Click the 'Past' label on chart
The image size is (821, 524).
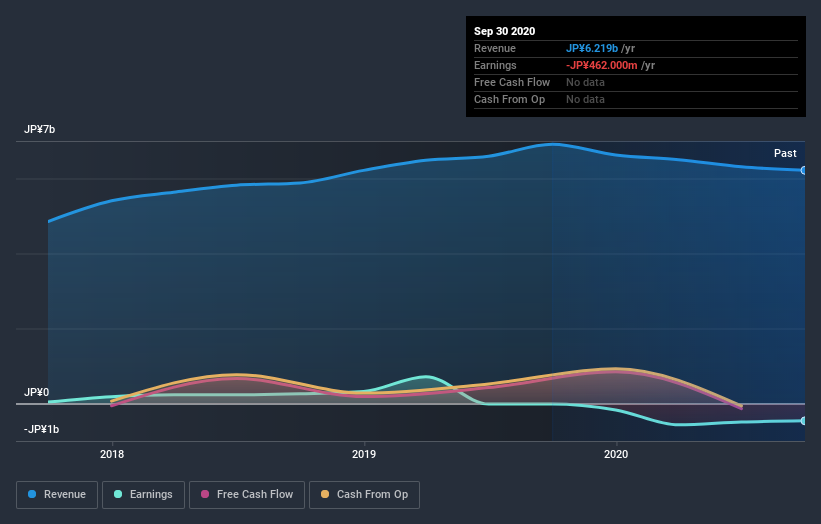click(785, 153)
